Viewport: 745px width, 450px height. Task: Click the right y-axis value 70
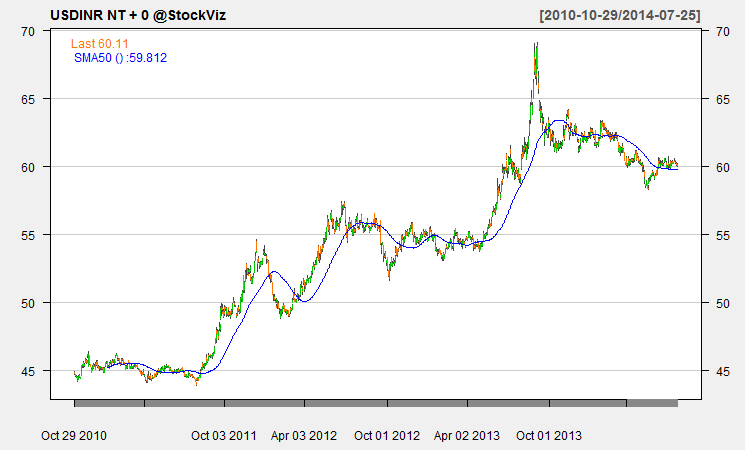tap(723, 31)
